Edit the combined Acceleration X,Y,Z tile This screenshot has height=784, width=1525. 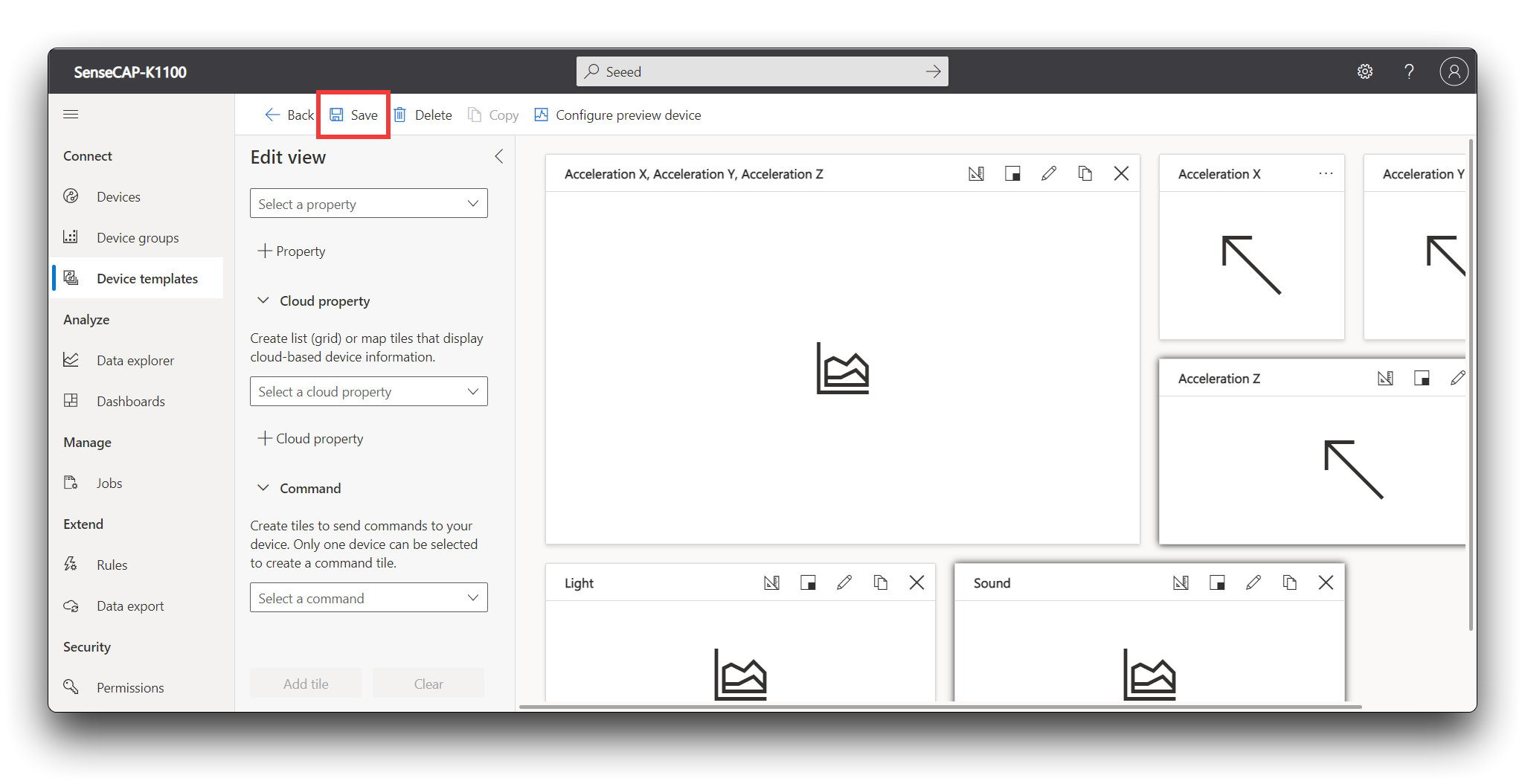coord(1049,173)
